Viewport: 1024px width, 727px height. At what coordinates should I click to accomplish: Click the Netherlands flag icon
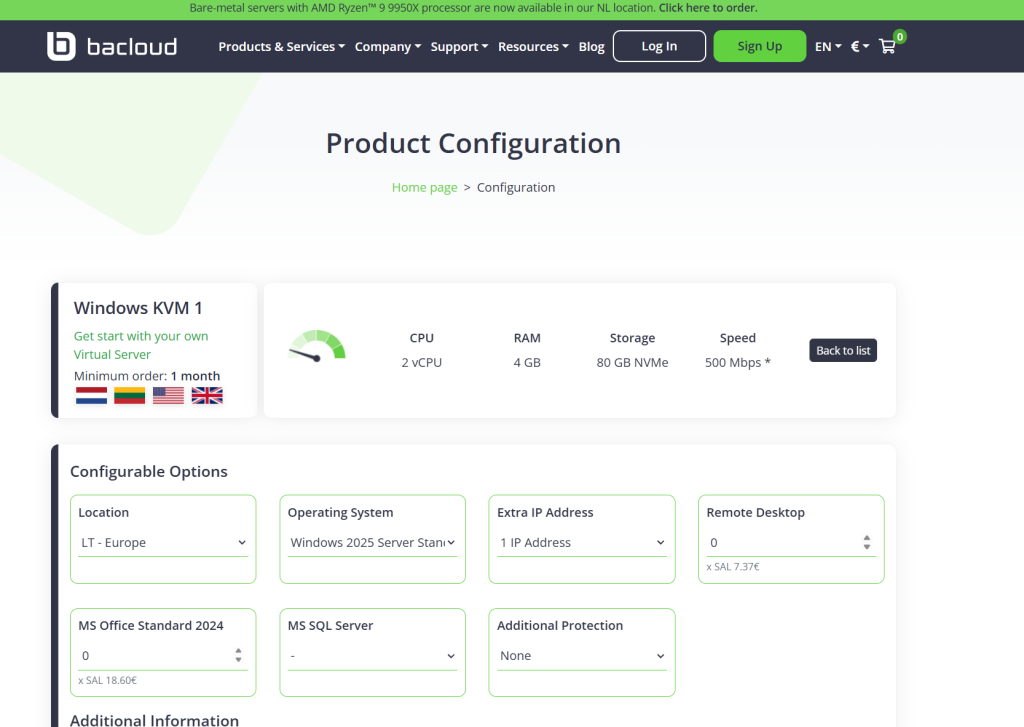click(91, 395)
